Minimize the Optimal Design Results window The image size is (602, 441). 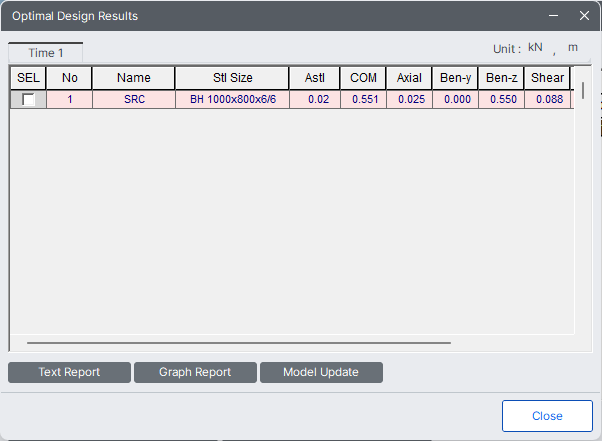click(x=553, y=16)
